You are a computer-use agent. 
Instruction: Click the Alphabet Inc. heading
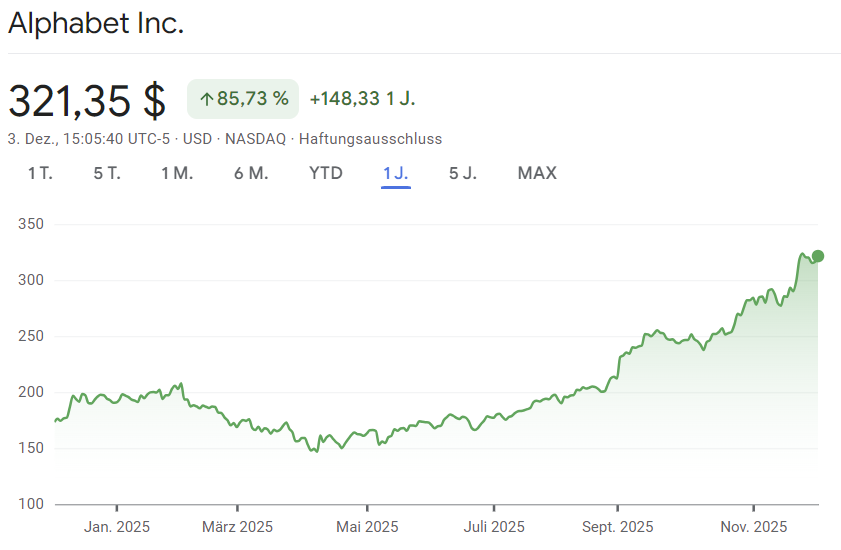click(x=96, y=24)
